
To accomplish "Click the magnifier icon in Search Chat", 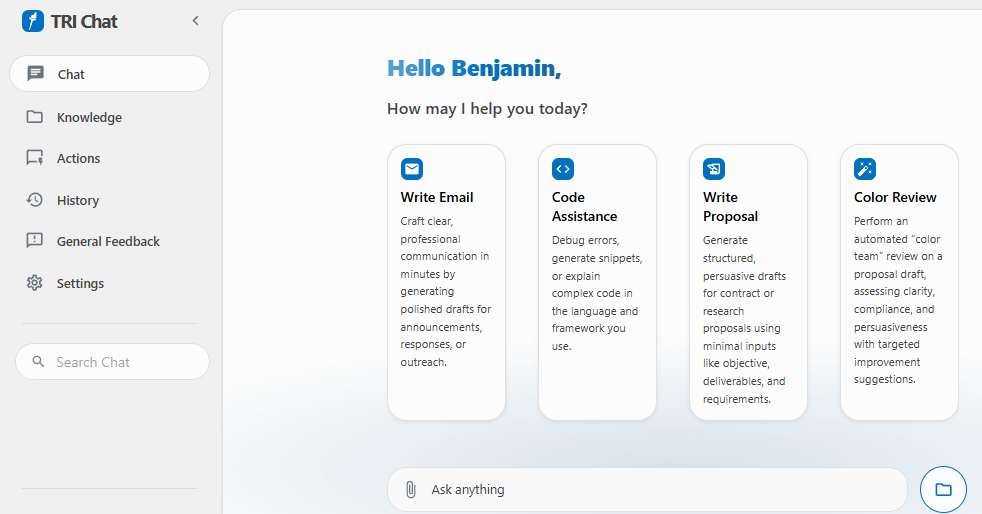I will tap(39, 362).
